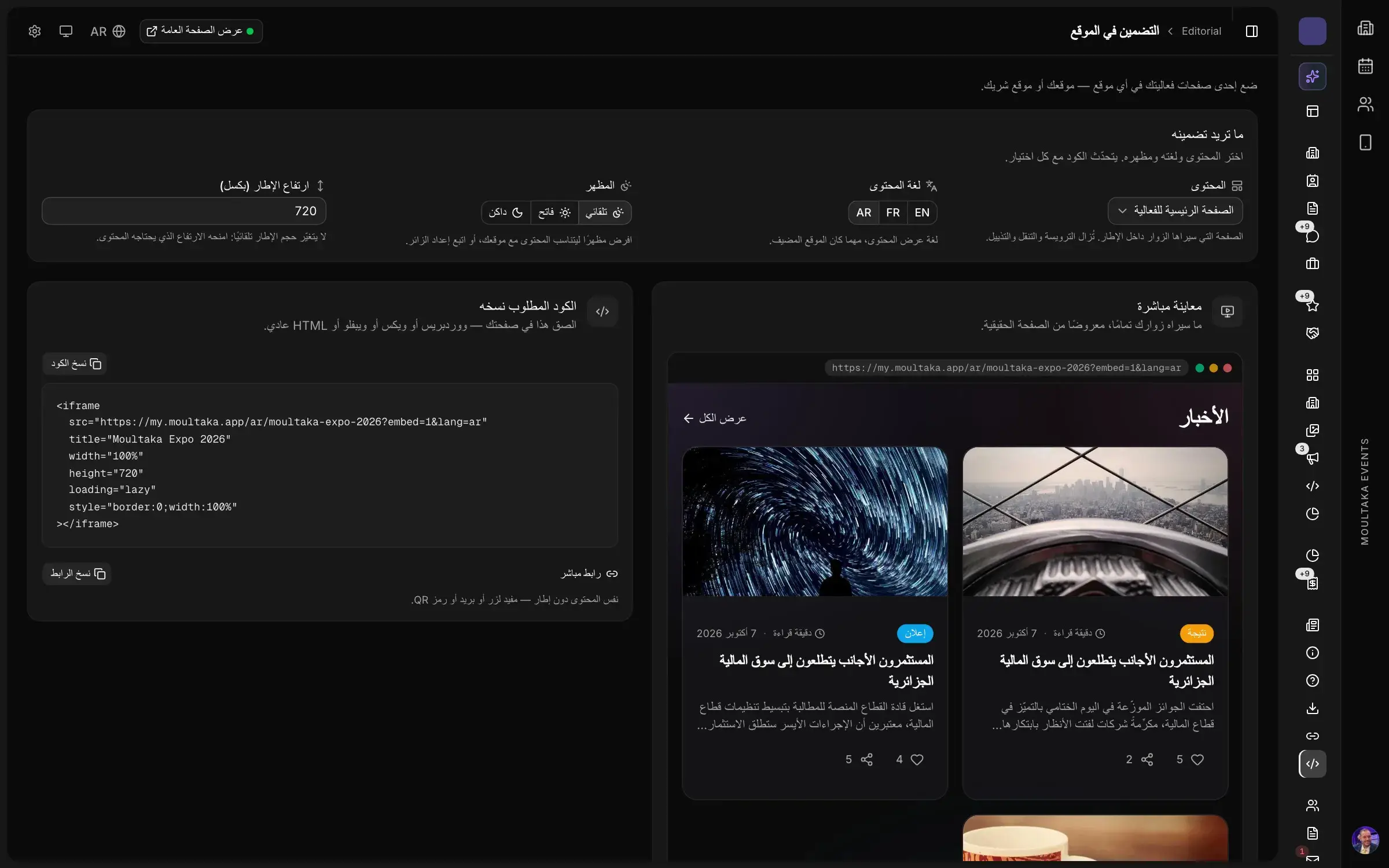The width and height of the screenshot is (1389, 868).
Task: Open the question mark help icon
Action: [x=1312, y=681]
